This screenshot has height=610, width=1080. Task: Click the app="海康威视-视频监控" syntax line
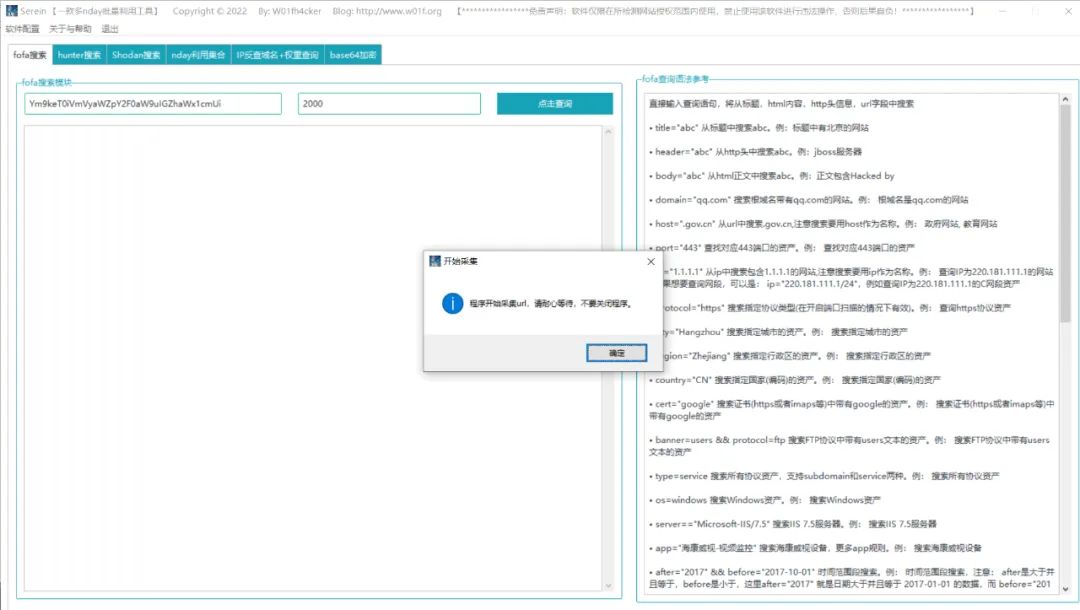pyautogui.click(x=815, y=548)
